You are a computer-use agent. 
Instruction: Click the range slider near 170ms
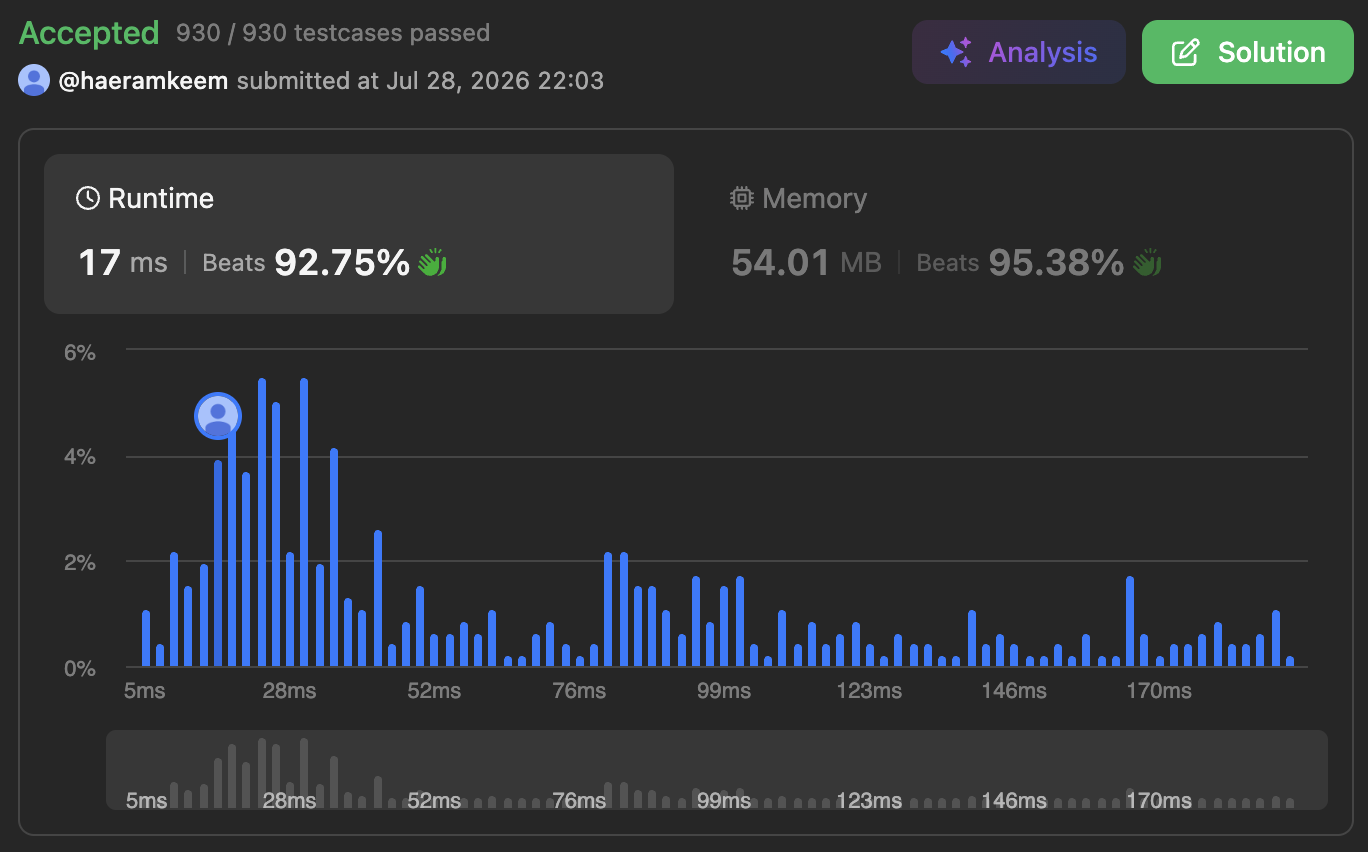[x=1158, y=772]
